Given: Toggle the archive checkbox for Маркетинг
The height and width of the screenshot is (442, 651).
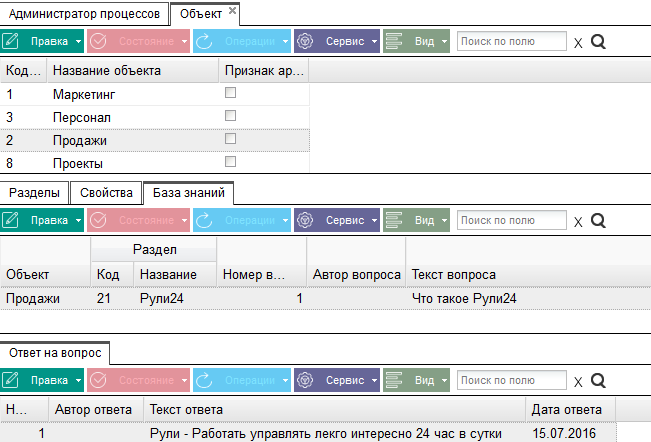Looking at the screenshot, I should [x=231, y=93].
